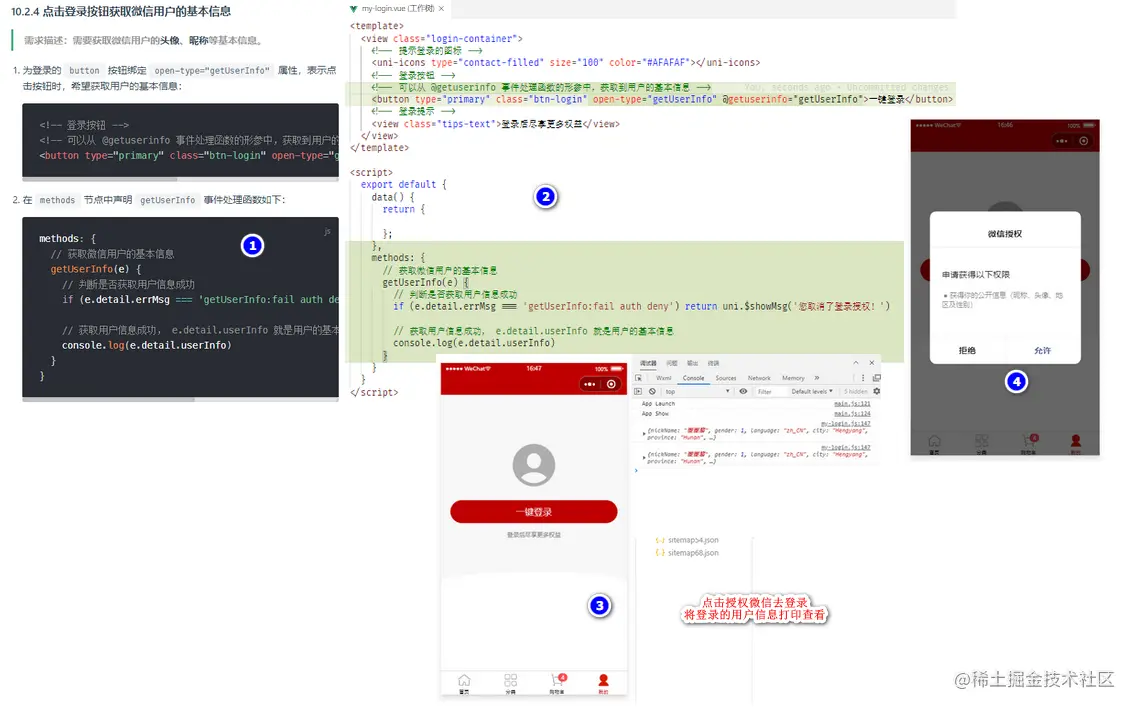
Task: Open the Memory devtools tab
Action: [x=793, y=378]
